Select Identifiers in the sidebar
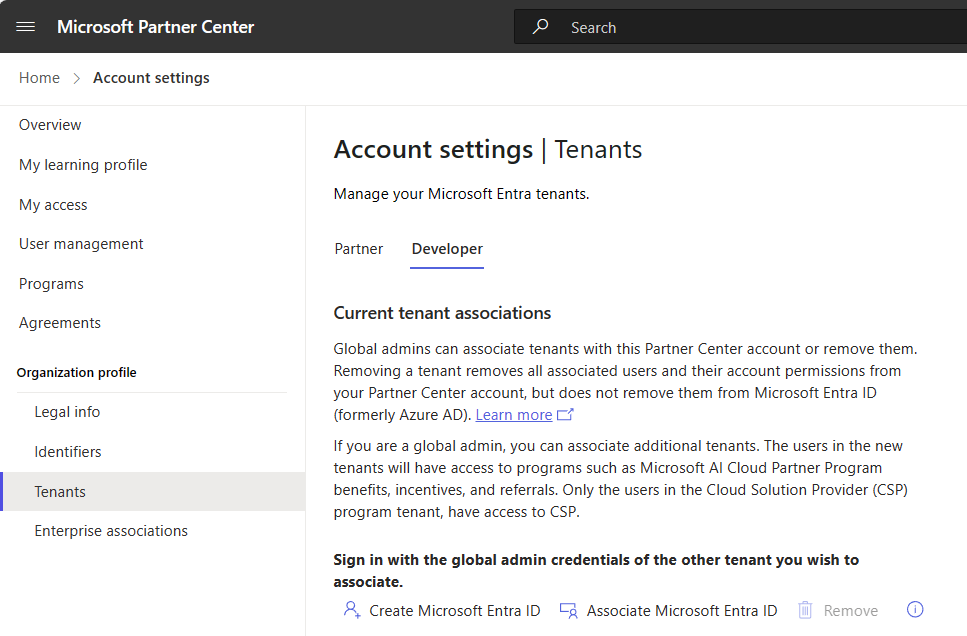The image size is (967, 636). click(x=67, y=451)
